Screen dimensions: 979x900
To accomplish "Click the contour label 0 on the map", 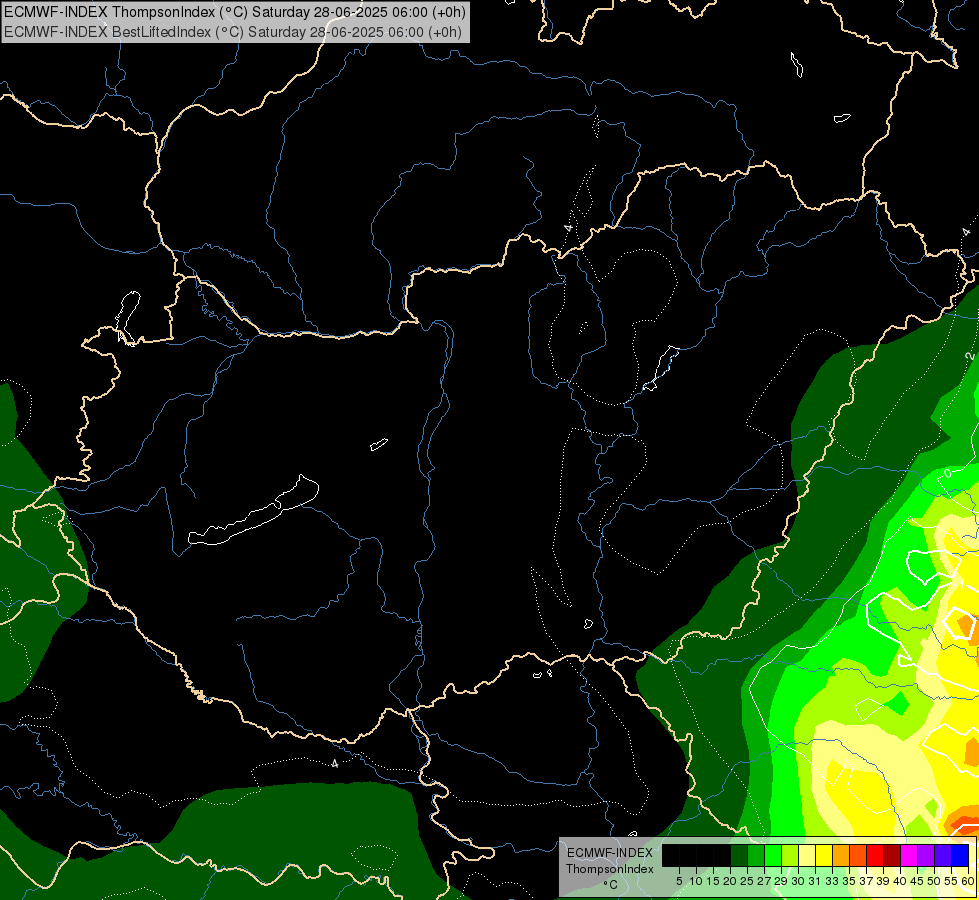I will pos(948,473).
